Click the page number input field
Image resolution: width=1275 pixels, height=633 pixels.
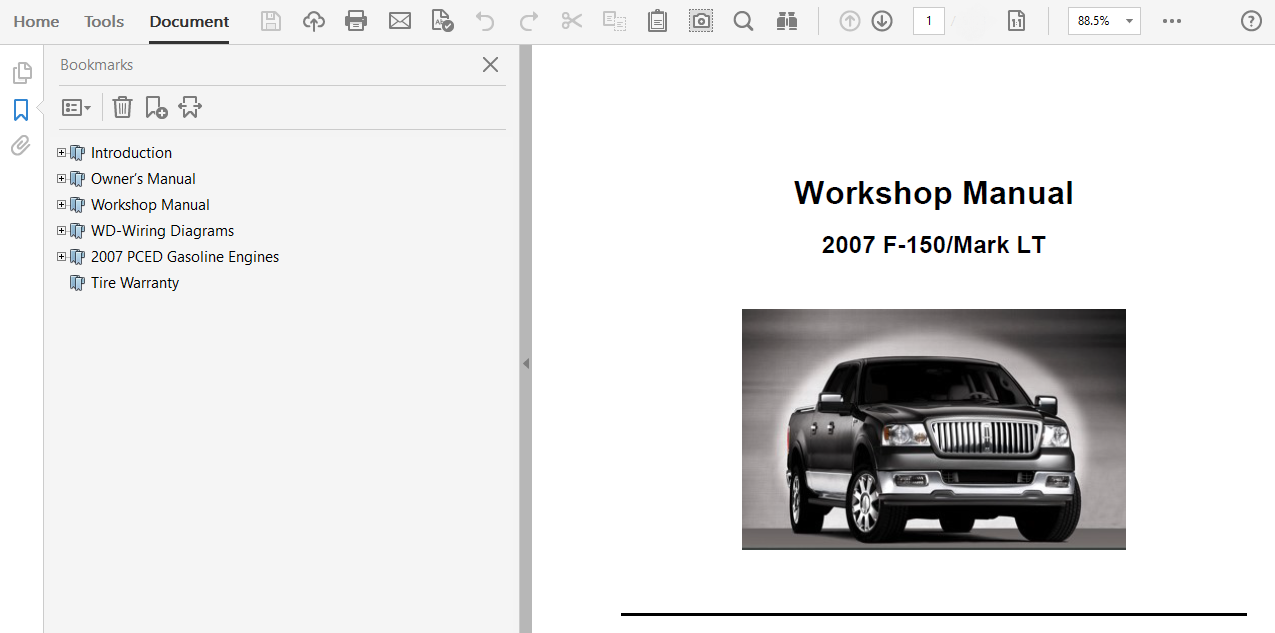coord(928,21)
